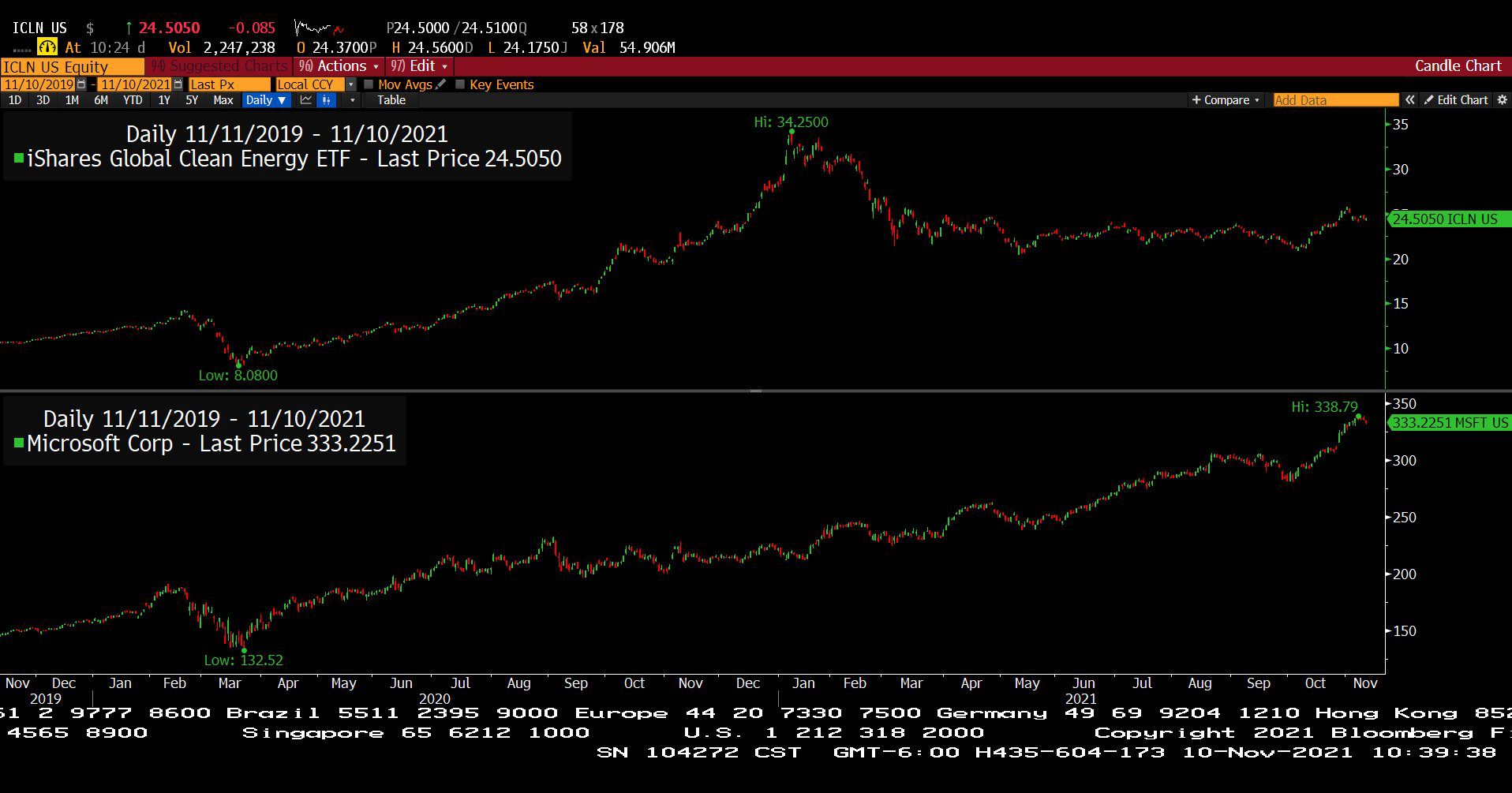The height and width of the screenshot is (793, 1512).
Task: Click the divider handle between the two charts
Action: (756, 391)
